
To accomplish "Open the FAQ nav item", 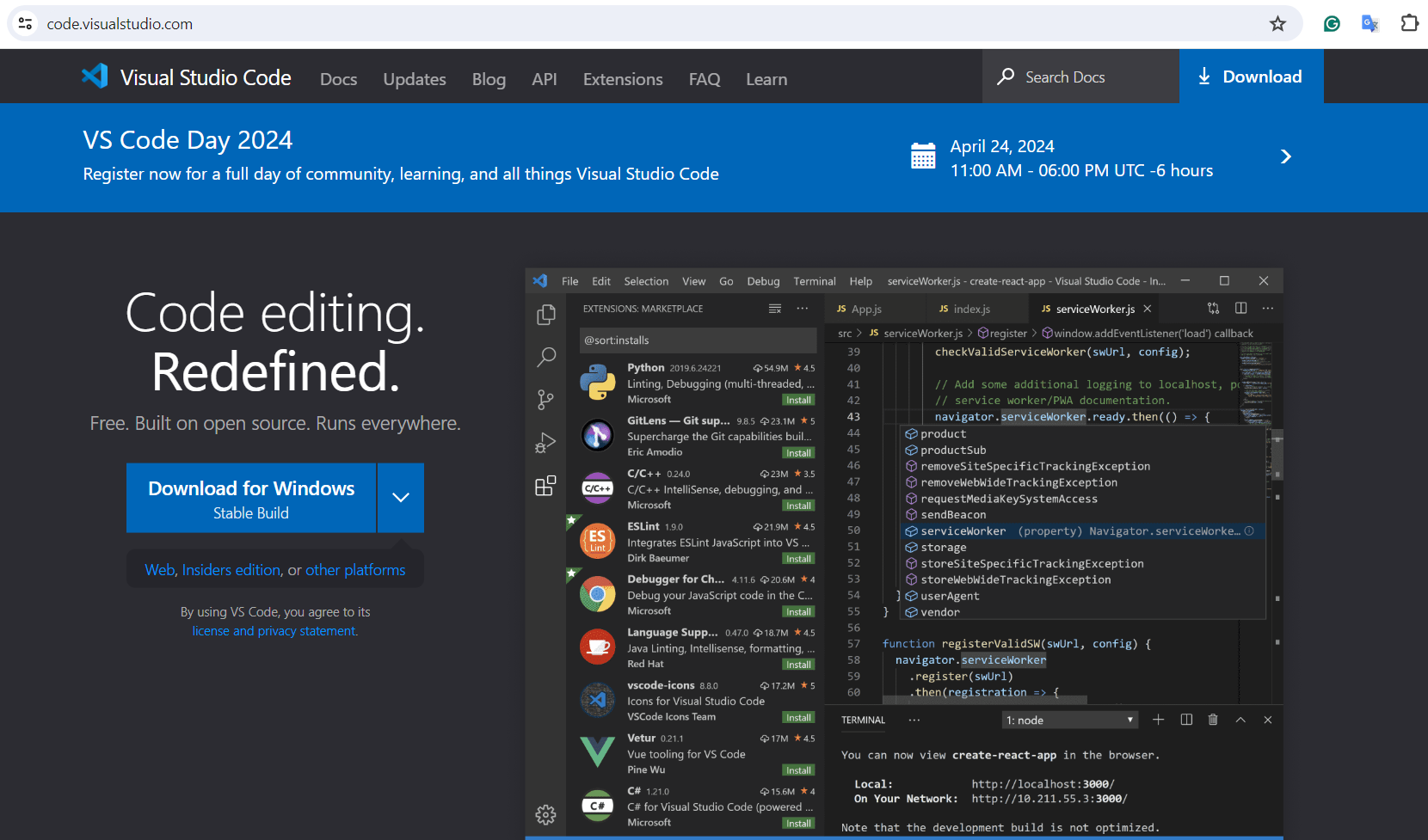I will click(705, 79).
